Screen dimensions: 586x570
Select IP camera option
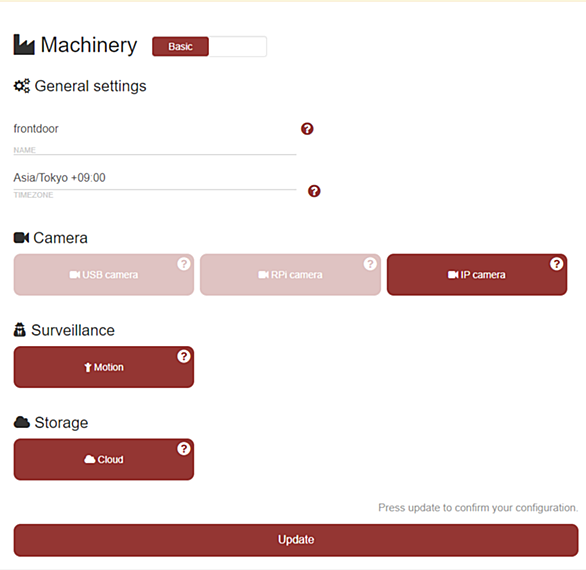(477, 275)
